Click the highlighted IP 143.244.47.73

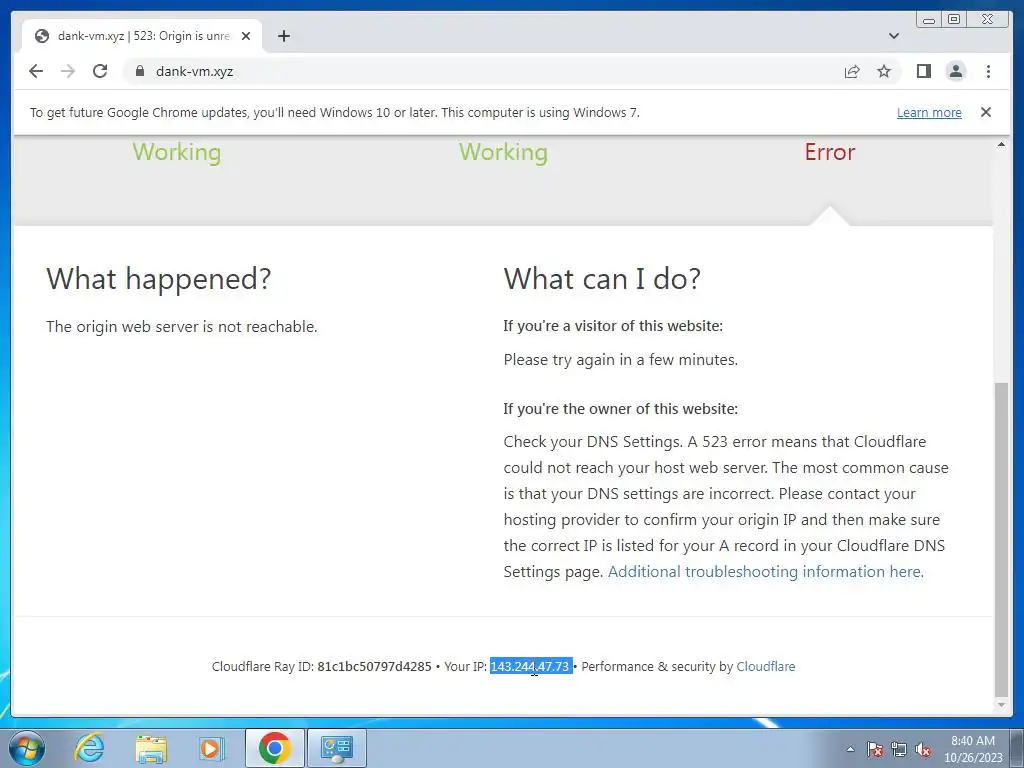pyautogui.click(x=530, y=666)
